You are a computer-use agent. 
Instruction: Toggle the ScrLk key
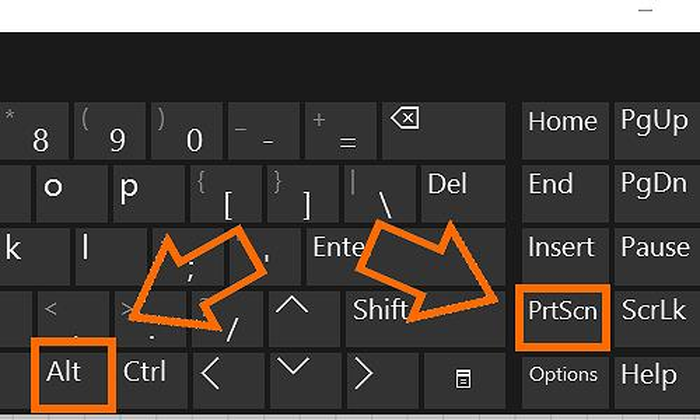654,311
